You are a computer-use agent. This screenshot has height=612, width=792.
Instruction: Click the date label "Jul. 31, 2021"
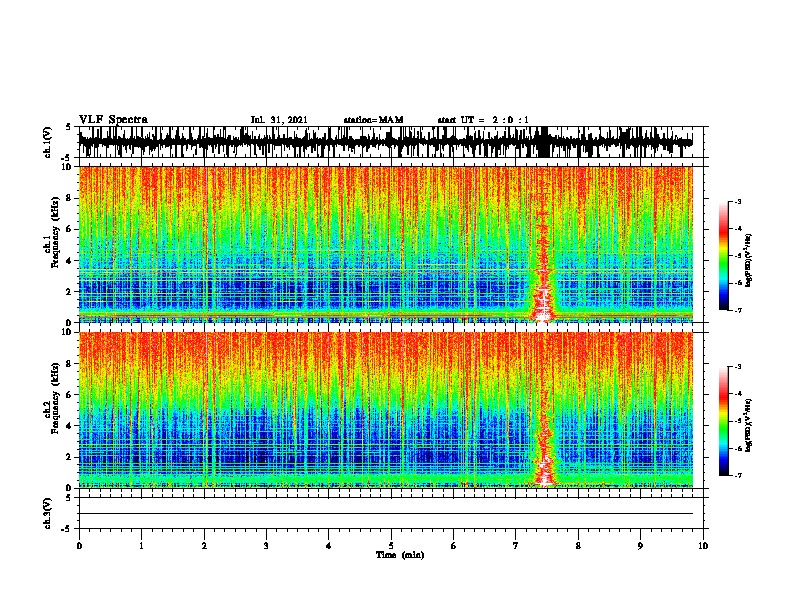[x=279, y=120]
